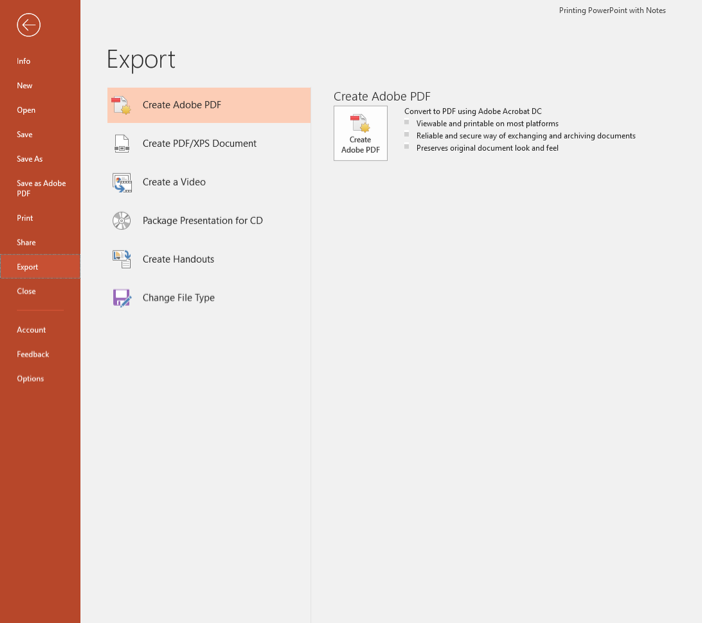Choose Package Presentation for CD

pyautogui.click(x=209, y=221)
